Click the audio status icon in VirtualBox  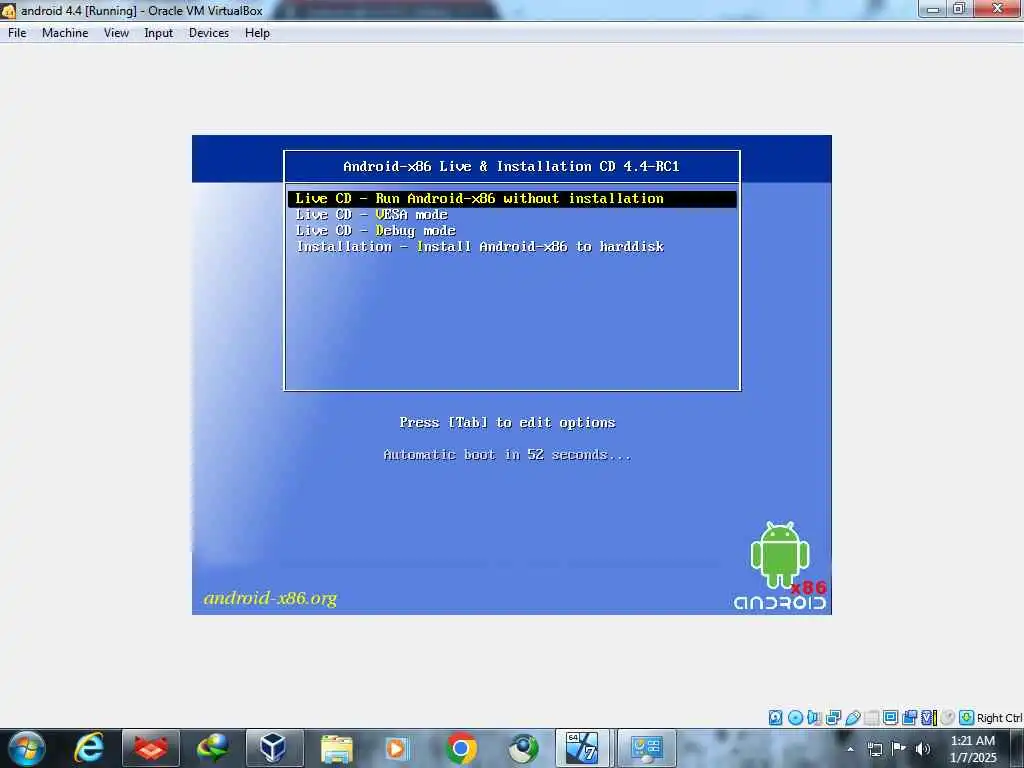pyautogui.click(x=814, y=718)
